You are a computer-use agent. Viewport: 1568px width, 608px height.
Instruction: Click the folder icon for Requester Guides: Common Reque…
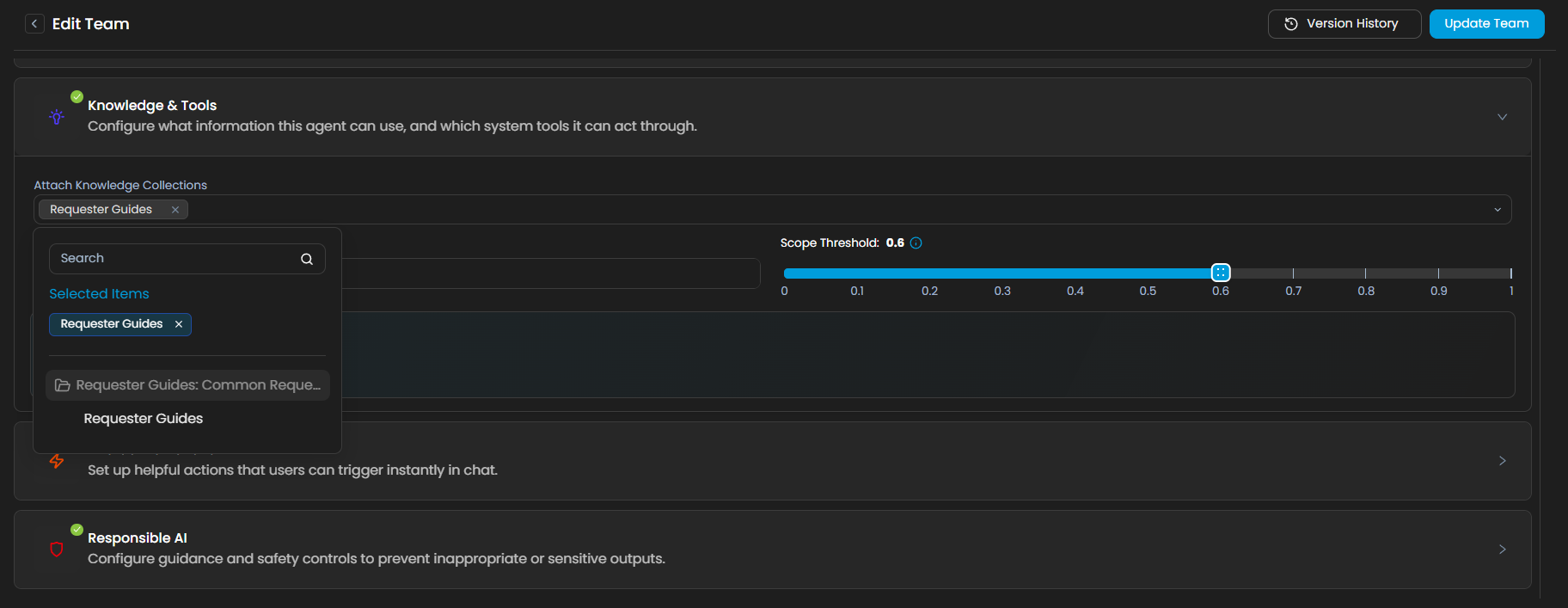click(63, 385)
